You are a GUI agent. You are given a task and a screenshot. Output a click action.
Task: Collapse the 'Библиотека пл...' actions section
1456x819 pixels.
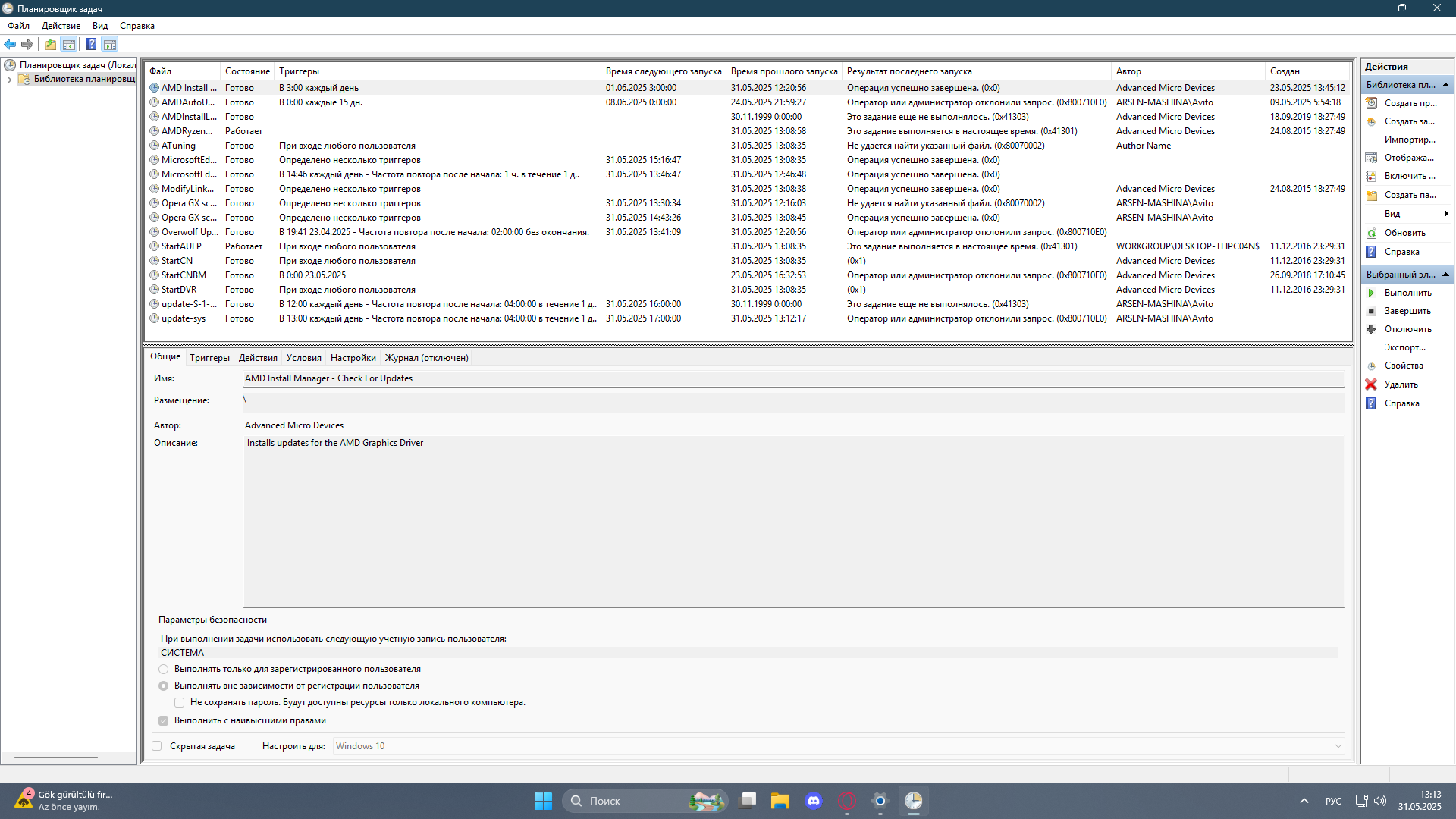1445,85
